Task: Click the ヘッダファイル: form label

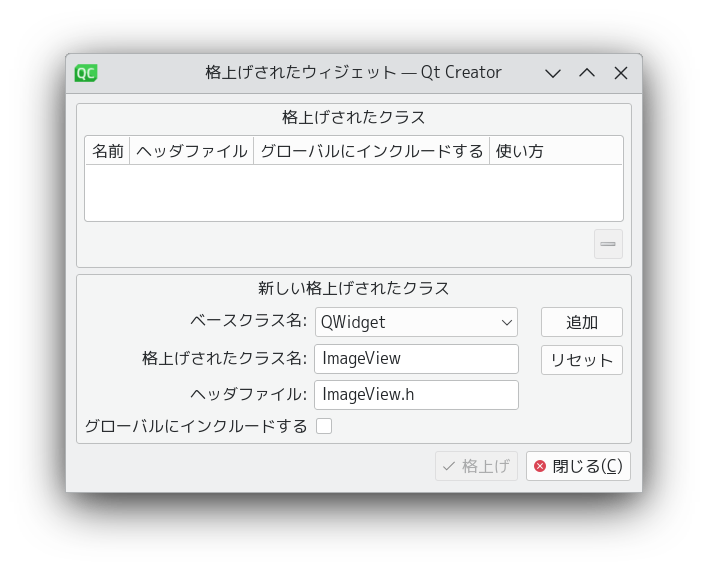Action: click(249, 394)
